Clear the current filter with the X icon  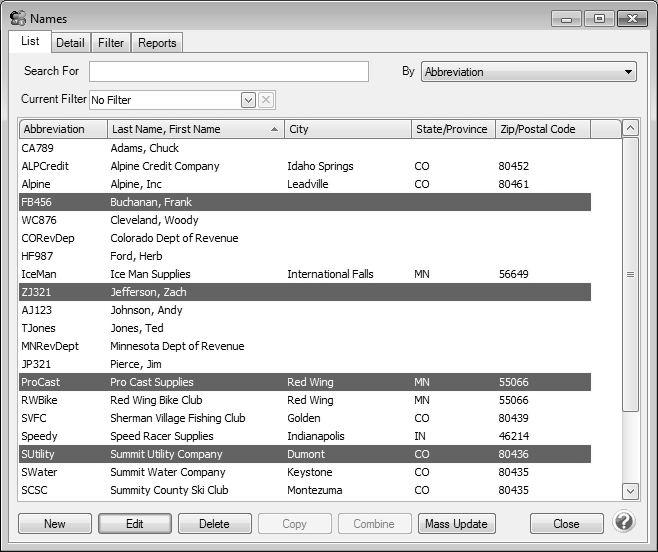coord(266,100)
